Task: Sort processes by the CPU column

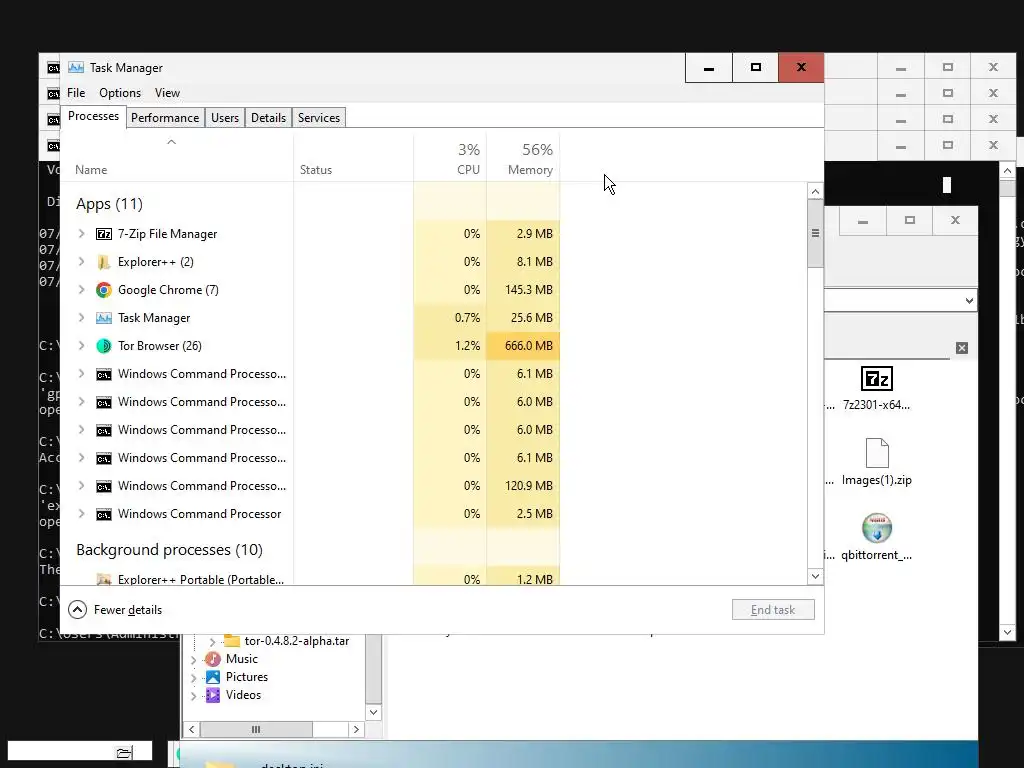Action: [450, 159]
